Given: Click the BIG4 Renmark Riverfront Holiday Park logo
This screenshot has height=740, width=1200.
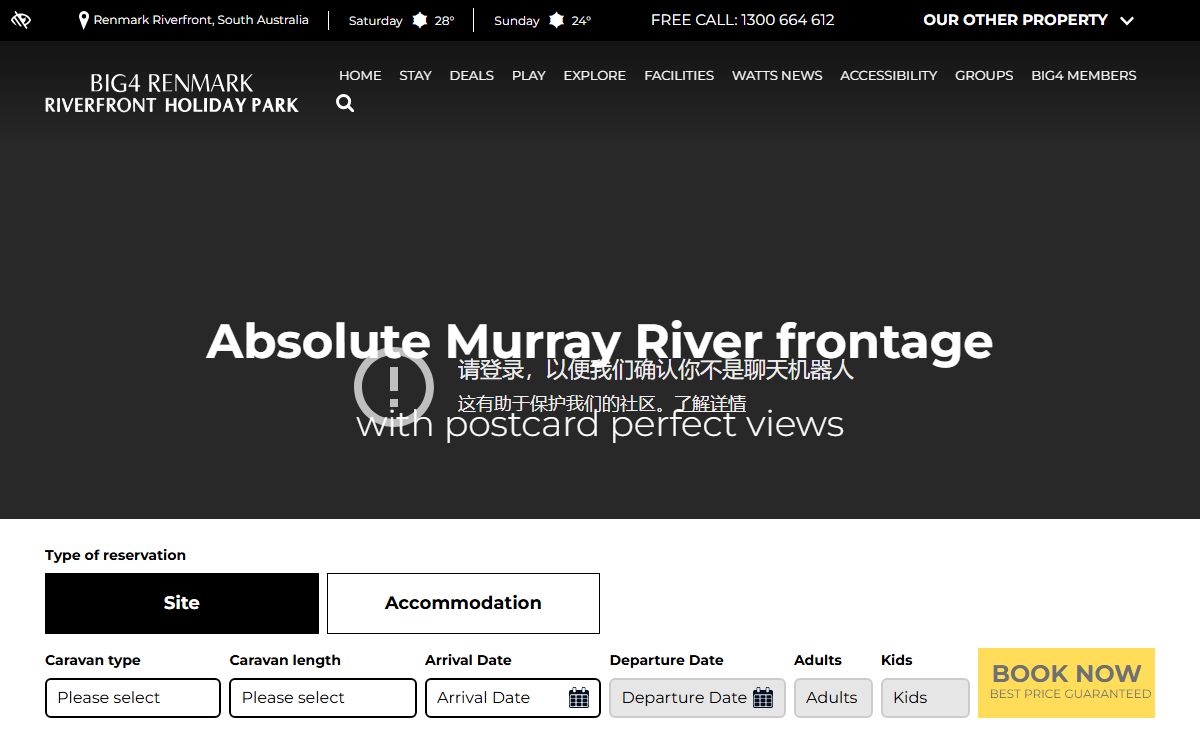Looking at the screenshot, I should 172,93.
